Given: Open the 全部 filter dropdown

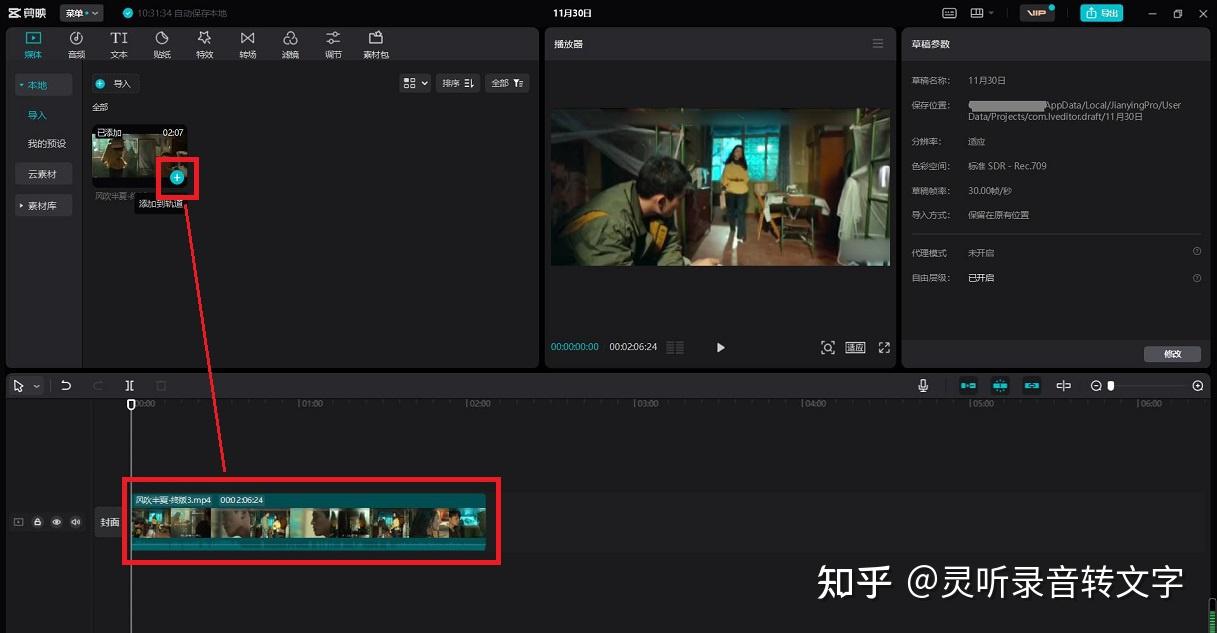Looking at the screenshot, I should [x=507, y=83].
